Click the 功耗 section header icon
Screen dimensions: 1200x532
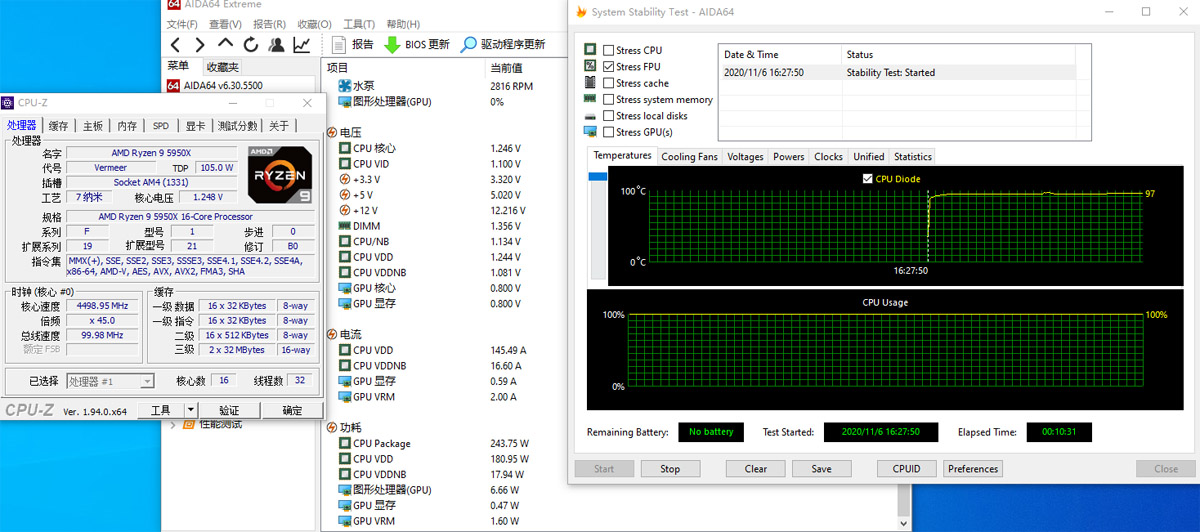(332, 427)
